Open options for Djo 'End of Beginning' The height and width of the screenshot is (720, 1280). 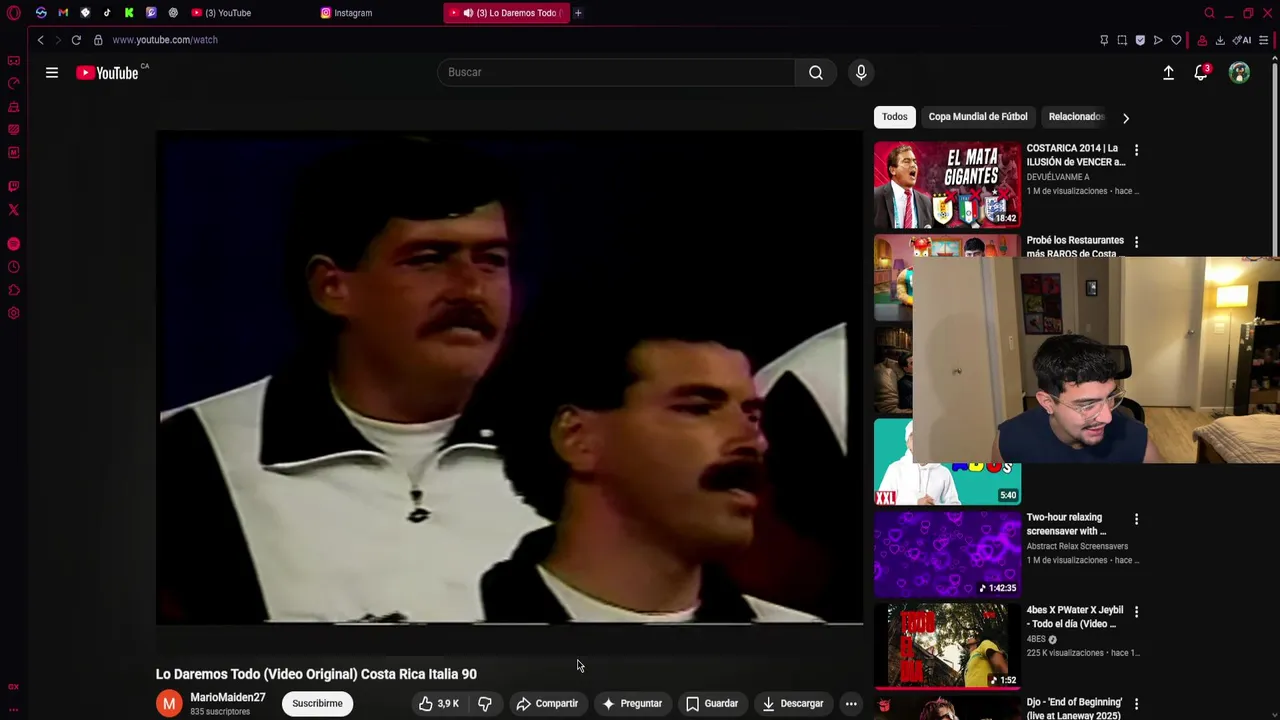pos(1136,704)
